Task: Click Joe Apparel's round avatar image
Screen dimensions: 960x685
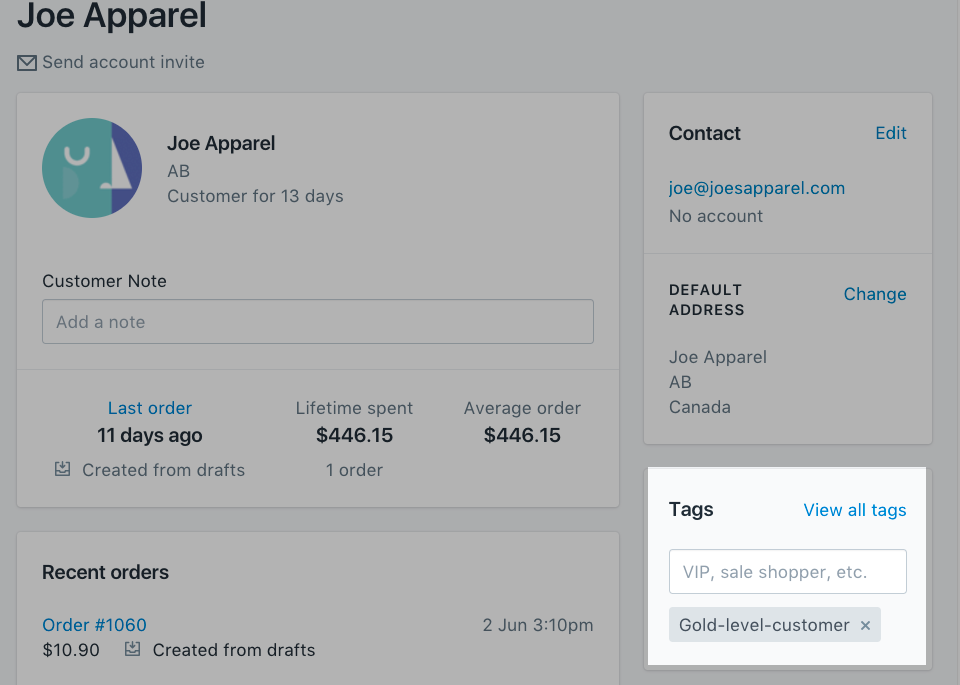Action: (92, 168)
